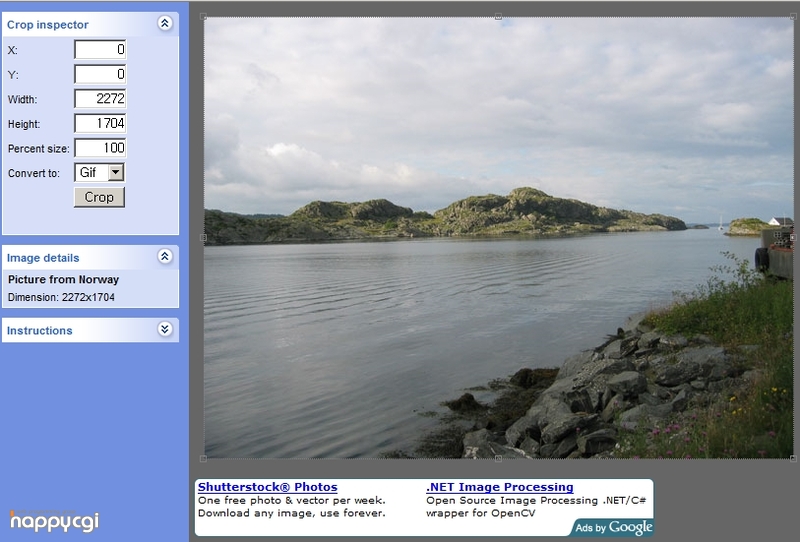
Task: Click top-center crop handle of the image
Action: point(498,16)
